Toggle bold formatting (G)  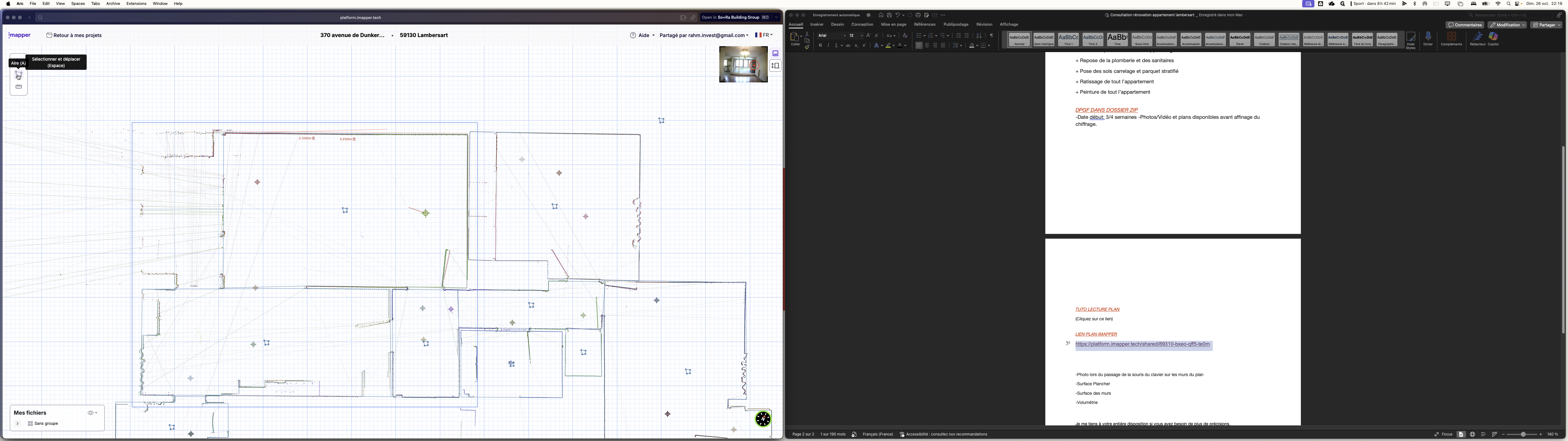820,45
